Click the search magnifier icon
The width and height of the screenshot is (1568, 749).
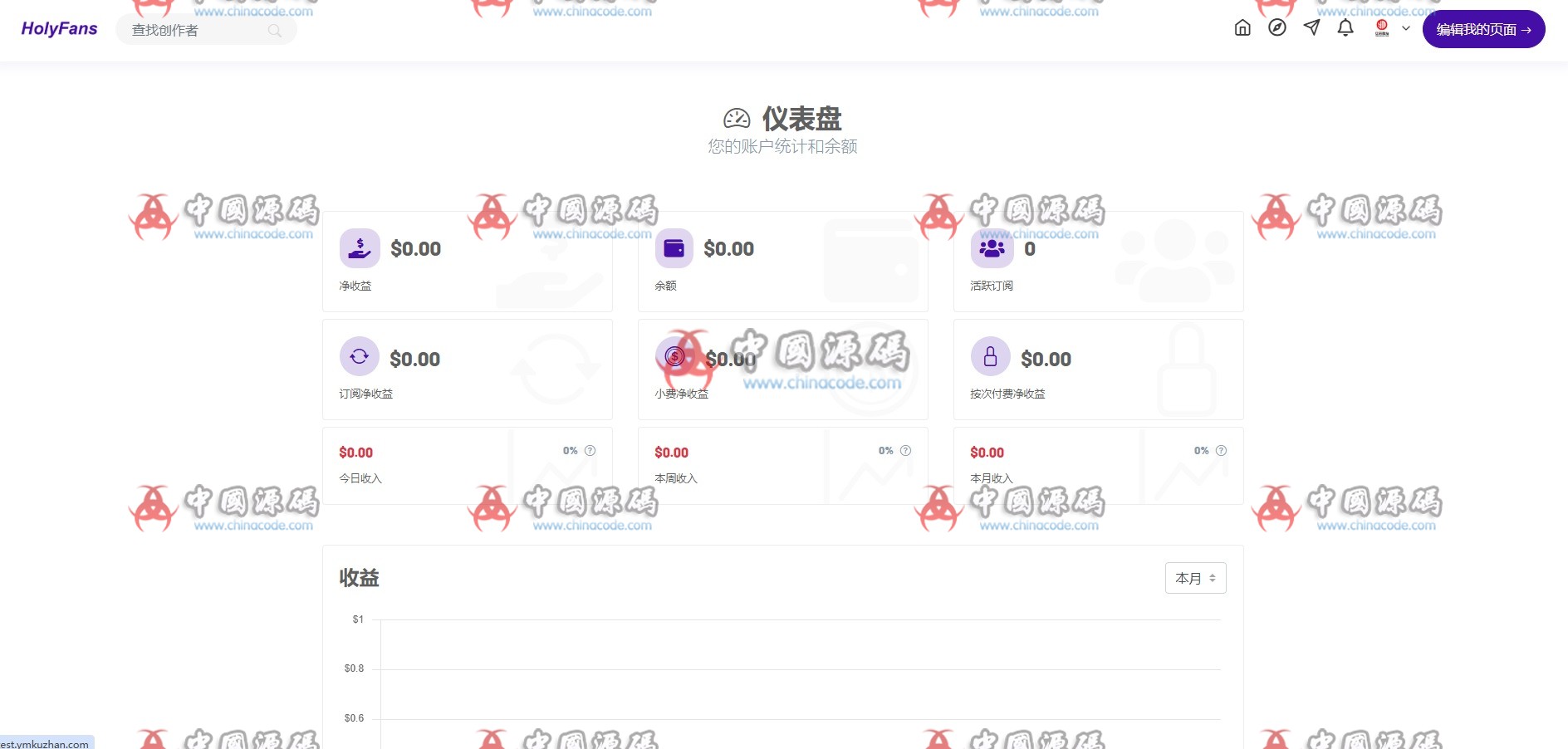pyautogui.click(x=275, y=31)
